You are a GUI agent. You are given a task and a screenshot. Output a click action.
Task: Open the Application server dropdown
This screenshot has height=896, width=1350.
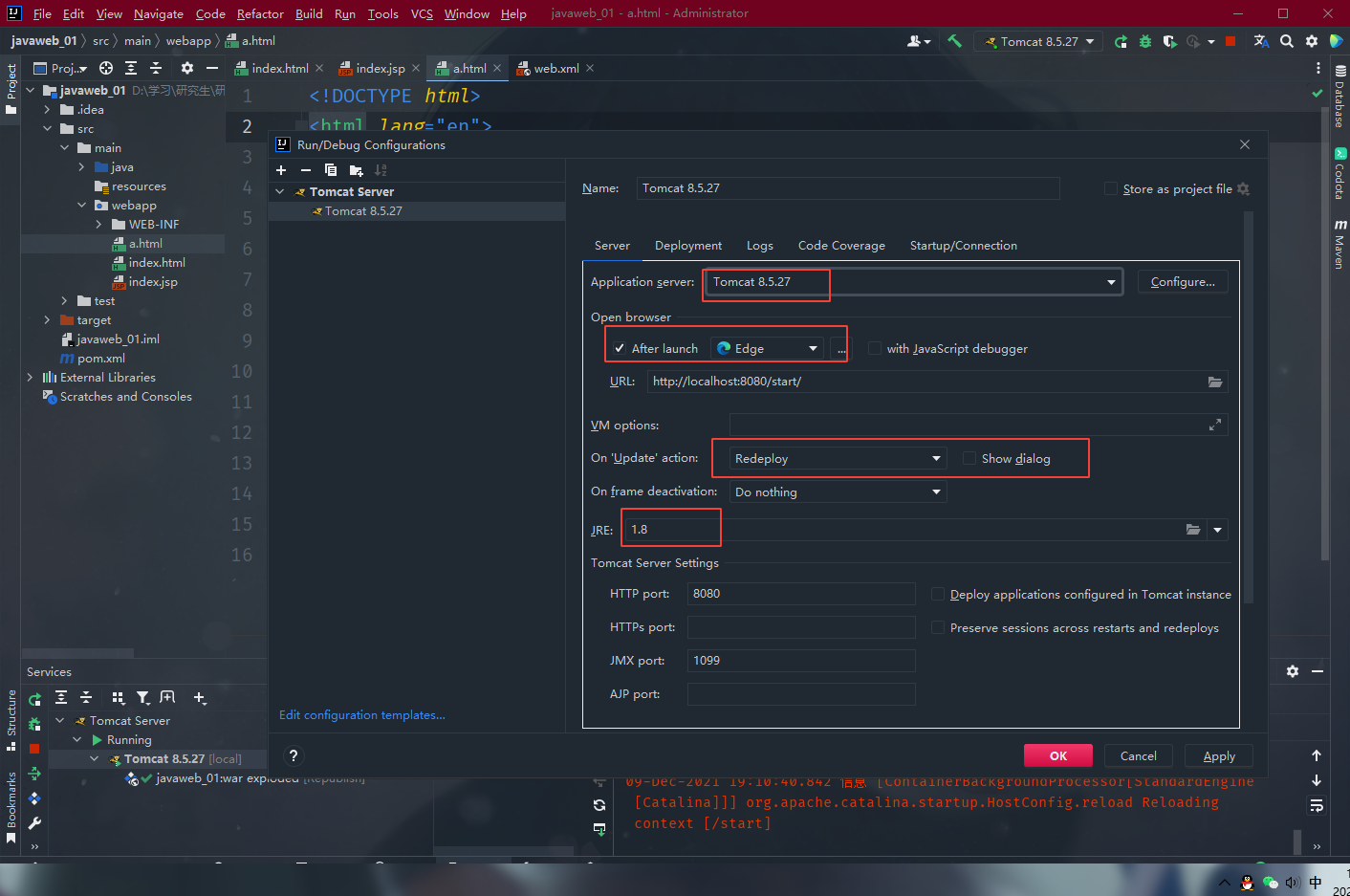point(914,282)
